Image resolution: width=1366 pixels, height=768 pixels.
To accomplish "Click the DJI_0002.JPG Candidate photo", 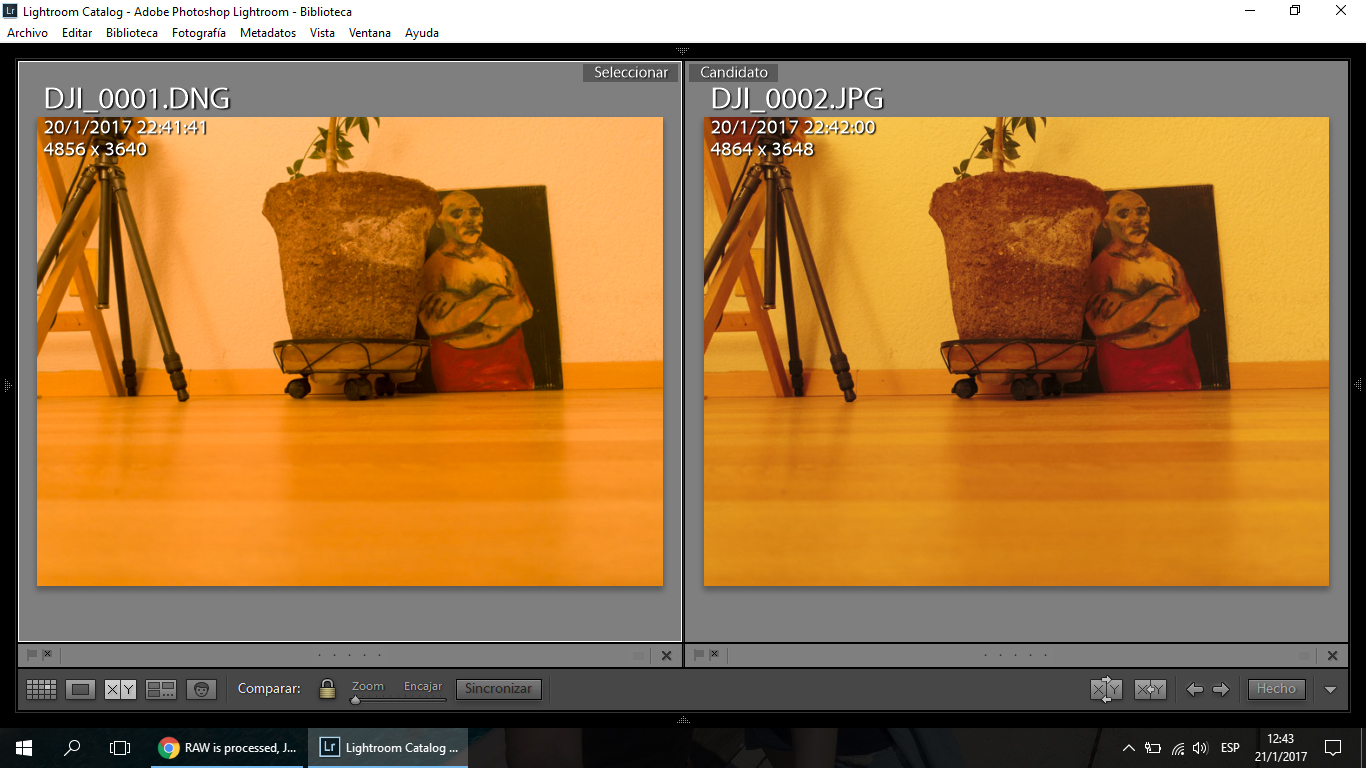I will point(1016,351).
